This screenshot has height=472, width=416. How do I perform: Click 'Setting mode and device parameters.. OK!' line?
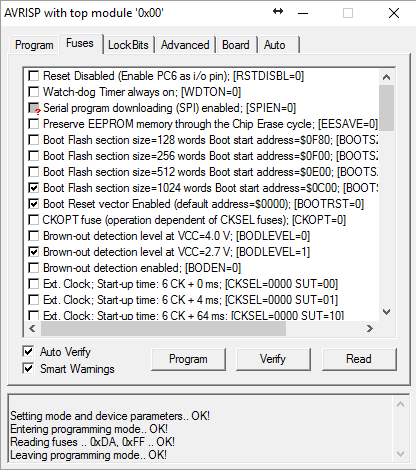[x=110, y=416]
